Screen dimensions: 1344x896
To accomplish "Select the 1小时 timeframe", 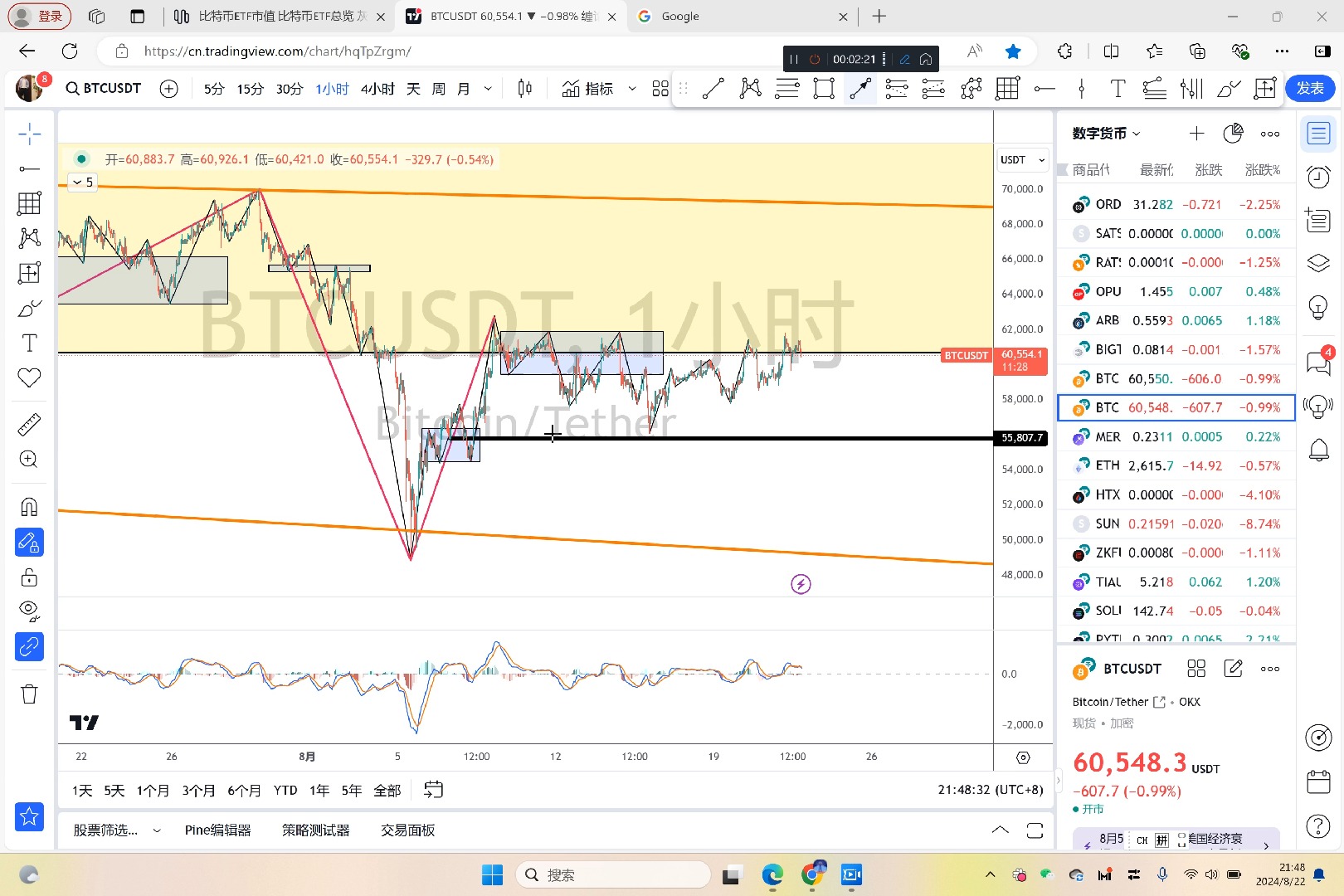I will coord(332,89).
